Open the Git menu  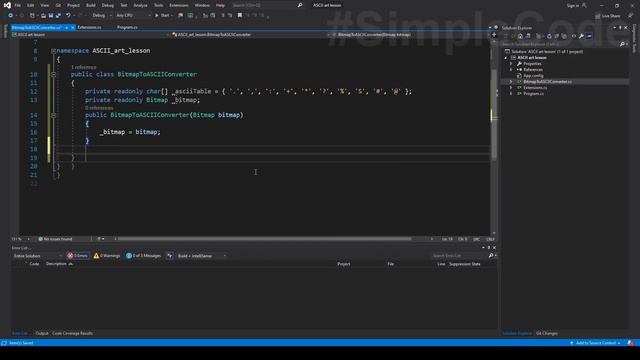click(58, 5)
